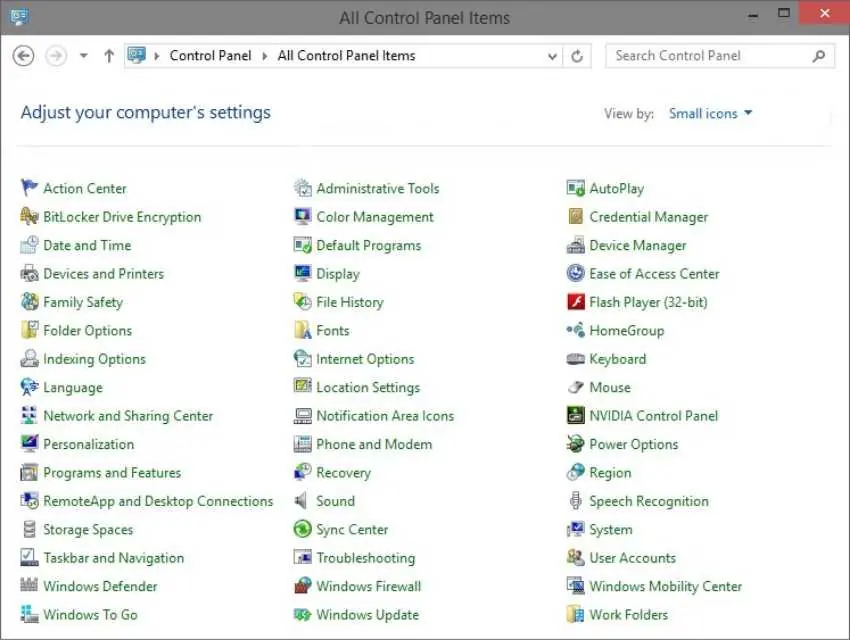Click the Fonts icon
This screenshot has width=850, height=640.
(302, 330)
